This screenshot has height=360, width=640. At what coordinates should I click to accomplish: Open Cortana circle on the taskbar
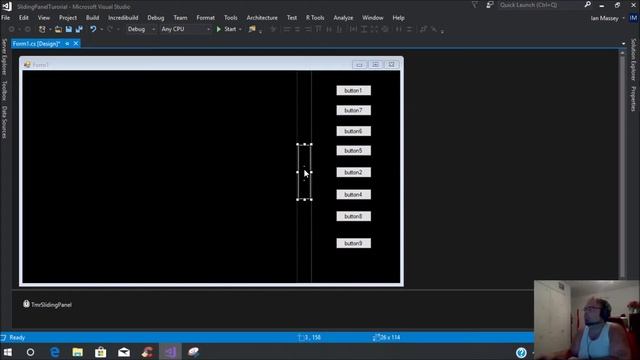31,352
